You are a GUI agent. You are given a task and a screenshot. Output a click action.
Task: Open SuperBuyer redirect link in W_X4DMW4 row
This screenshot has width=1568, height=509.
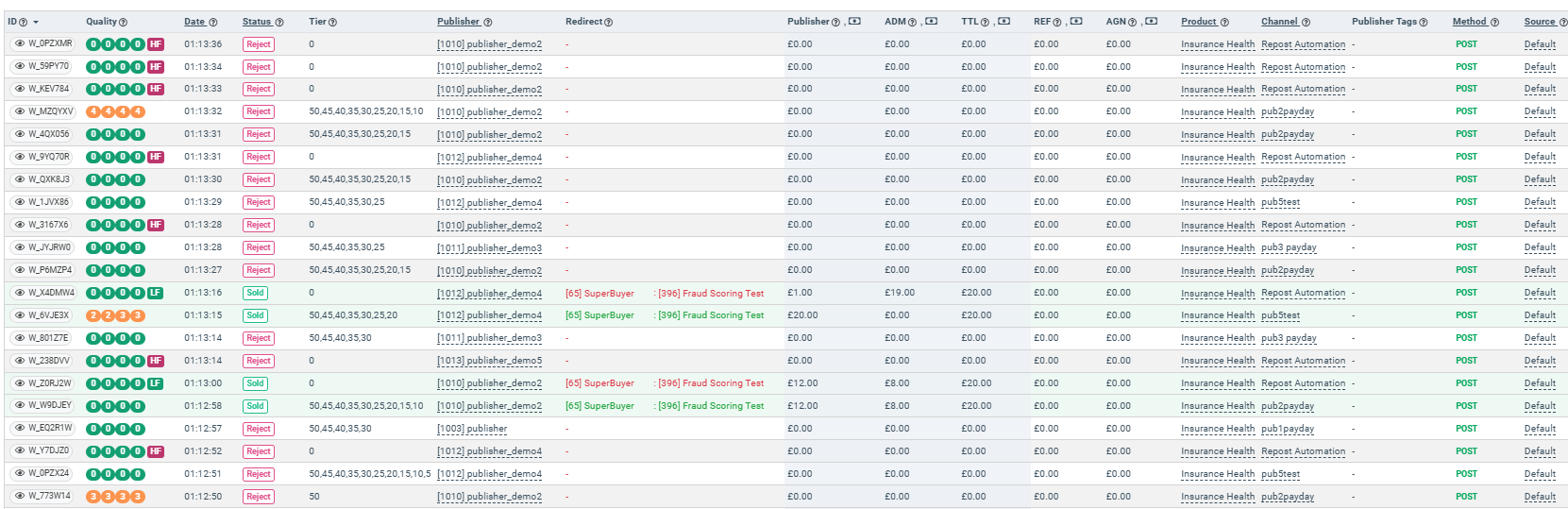click(599, 294)
